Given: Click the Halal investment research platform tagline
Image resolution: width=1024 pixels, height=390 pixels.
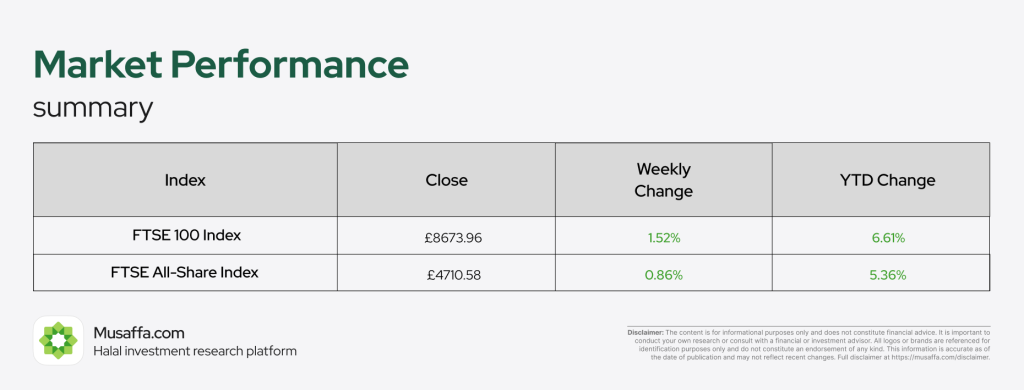Looking at the screenshot, I should [x=195, y=351].
